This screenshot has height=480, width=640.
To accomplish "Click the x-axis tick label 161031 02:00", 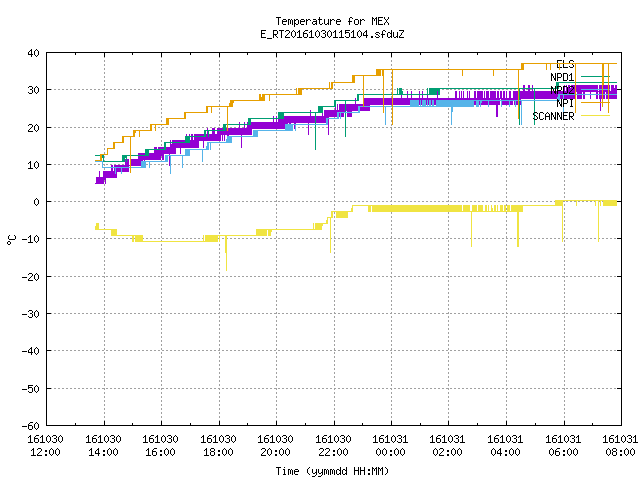I will (448, 446).
